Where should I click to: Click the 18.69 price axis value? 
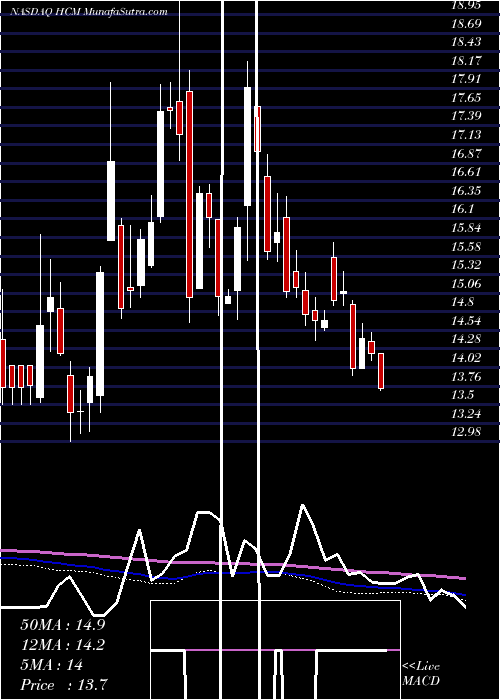click(466, 23)
